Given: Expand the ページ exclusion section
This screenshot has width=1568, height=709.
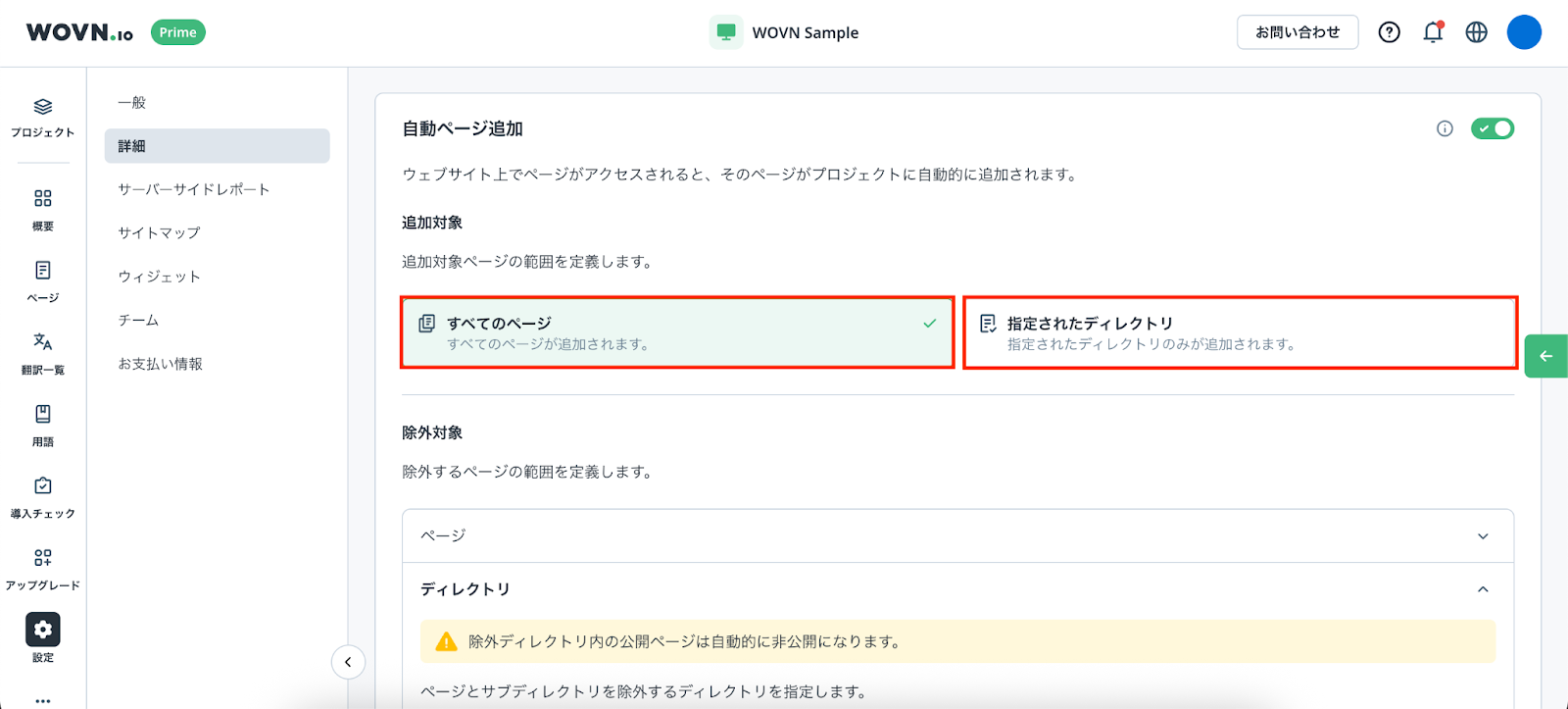Looking at the screenshot, I should [957, 535].
